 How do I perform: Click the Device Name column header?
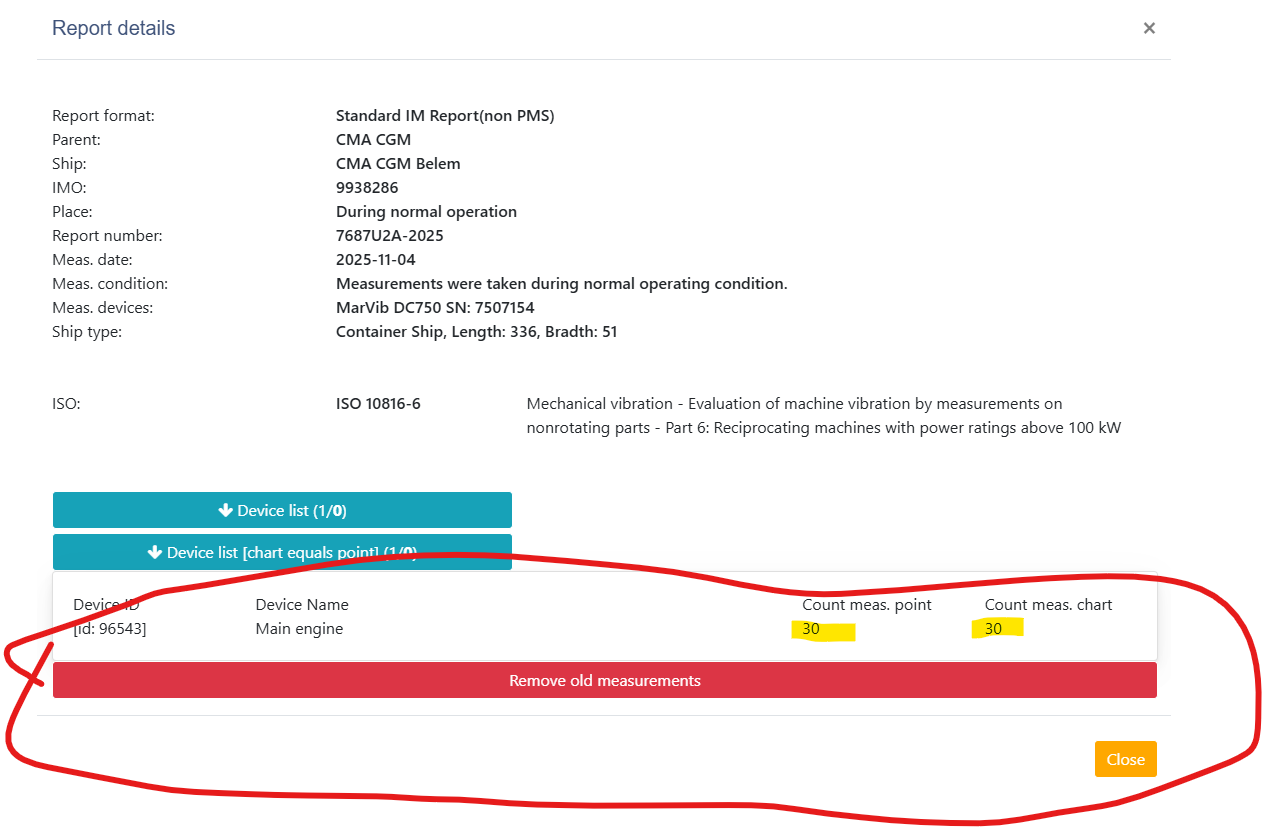(302, 604)
